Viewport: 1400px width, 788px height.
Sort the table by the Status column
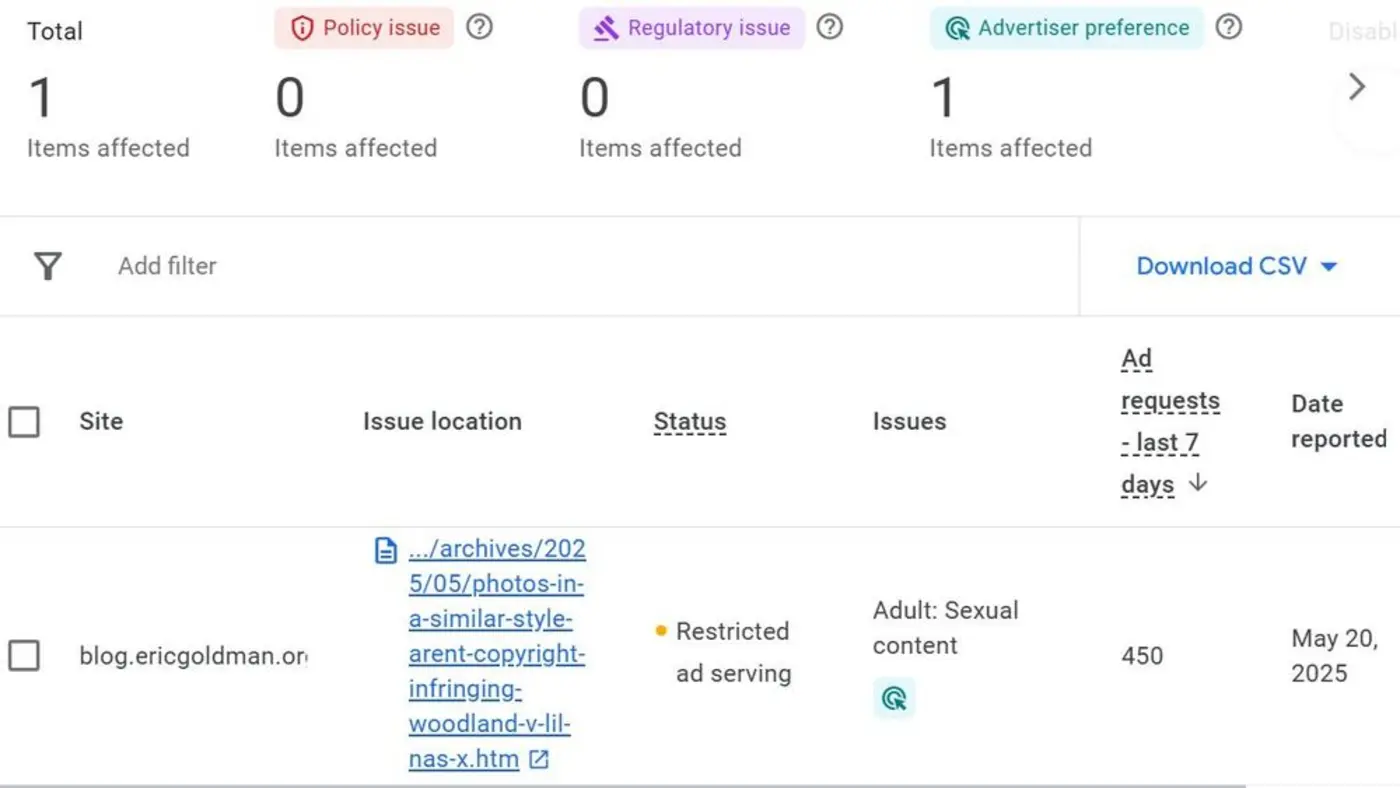tap(690, 421)
